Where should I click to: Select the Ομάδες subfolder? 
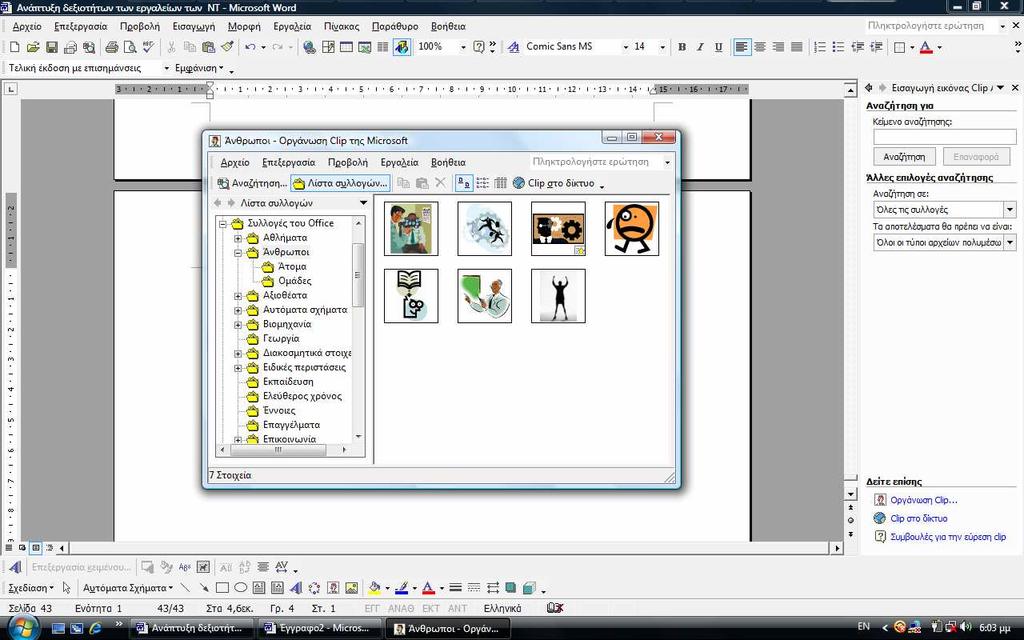tap(295, 281)
